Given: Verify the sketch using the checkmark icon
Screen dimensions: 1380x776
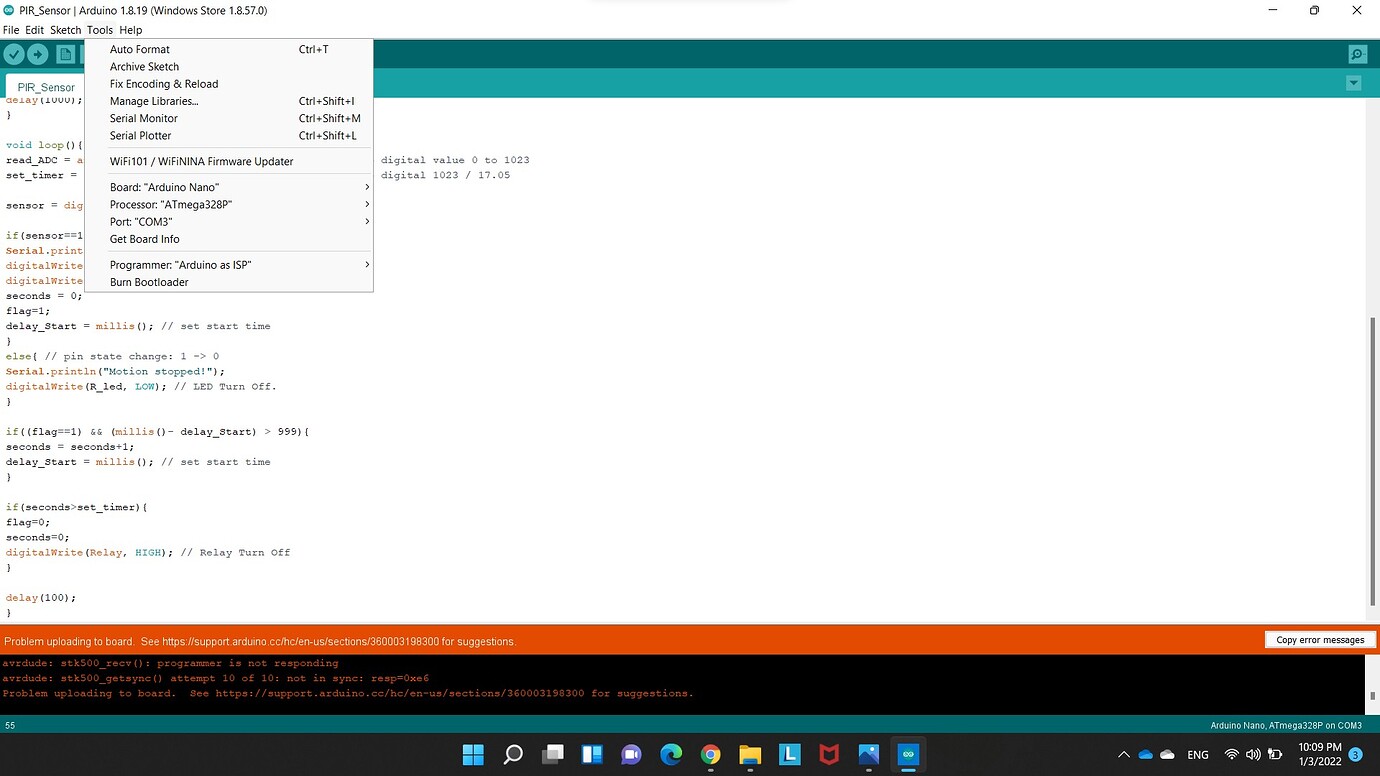Looking at the screenshot, I should pyautogui.click(x=14, y=54).
